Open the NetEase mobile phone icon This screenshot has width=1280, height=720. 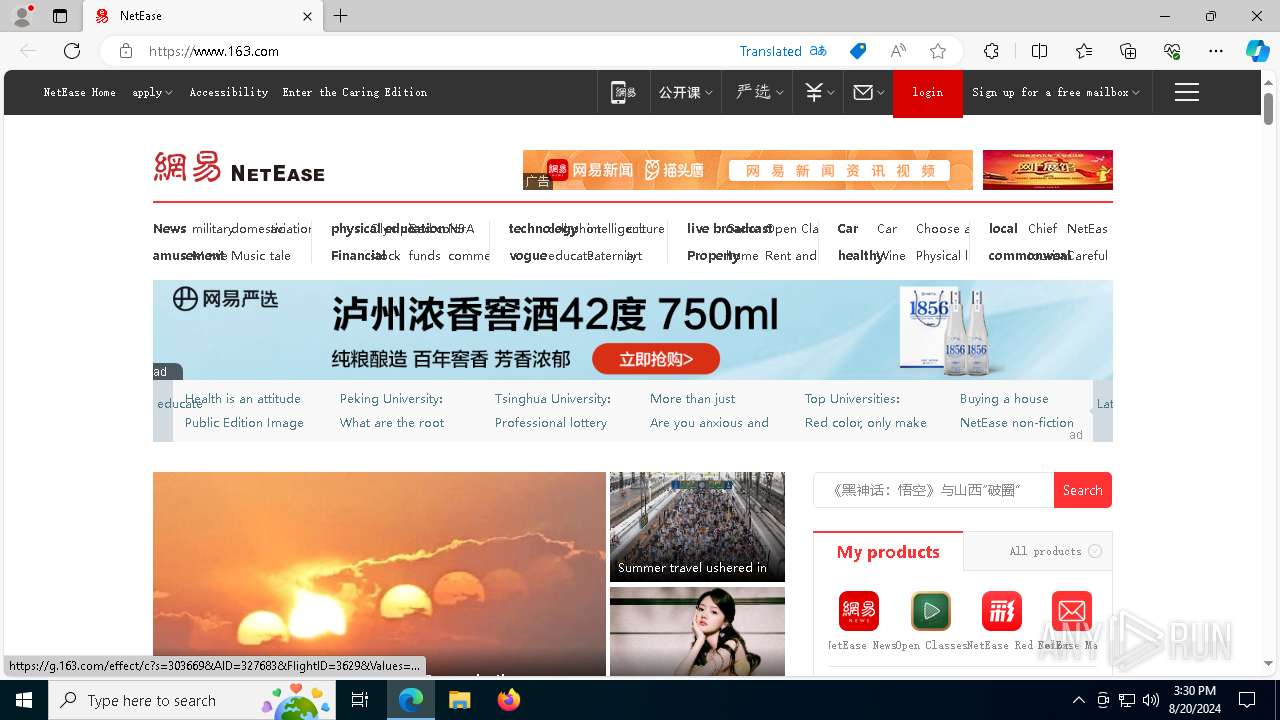pos(624,92)
